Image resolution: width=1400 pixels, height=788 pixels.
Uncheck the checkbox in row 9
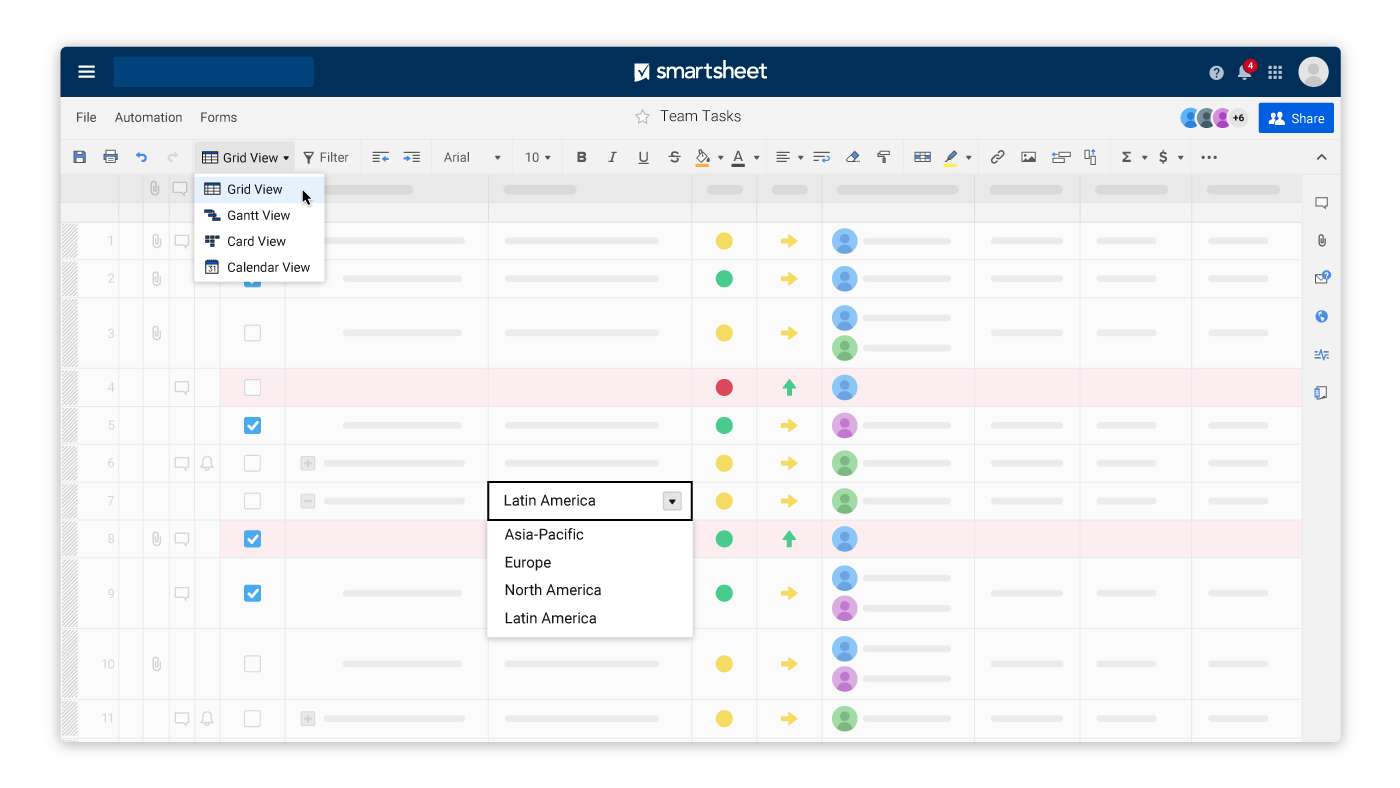point(252,593)
